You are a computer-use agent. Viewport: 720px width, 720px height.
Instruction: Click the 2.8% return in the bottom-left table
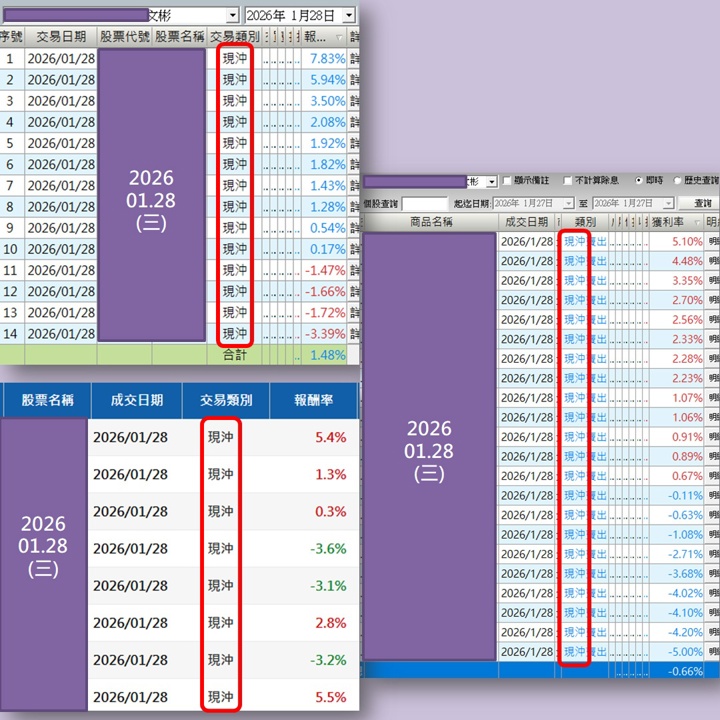click(331, 624)
